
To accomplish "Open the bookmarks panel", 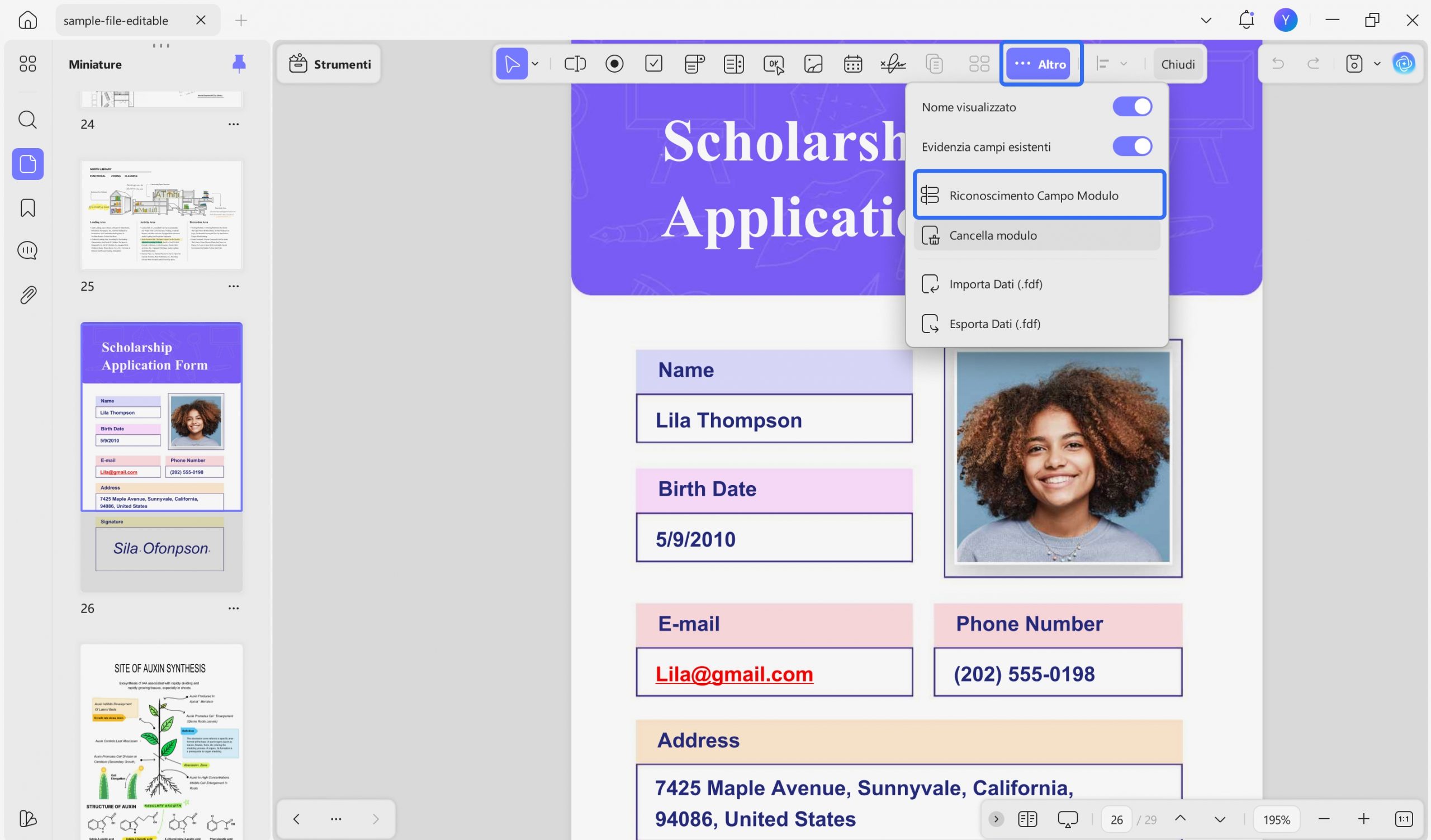I will click(27, 208).
